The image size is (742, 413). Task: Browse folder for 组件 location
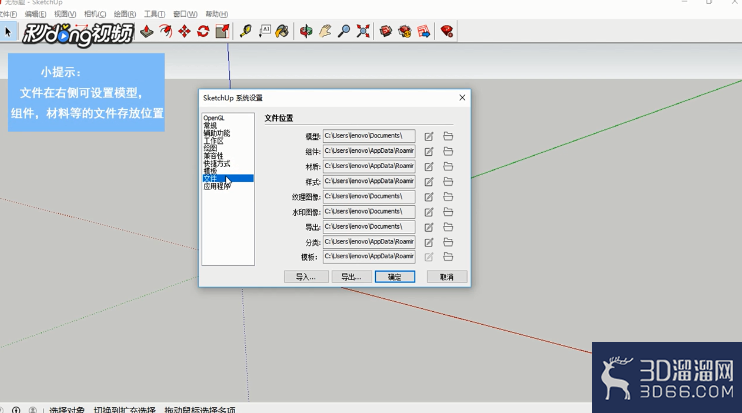click(448, 151)
